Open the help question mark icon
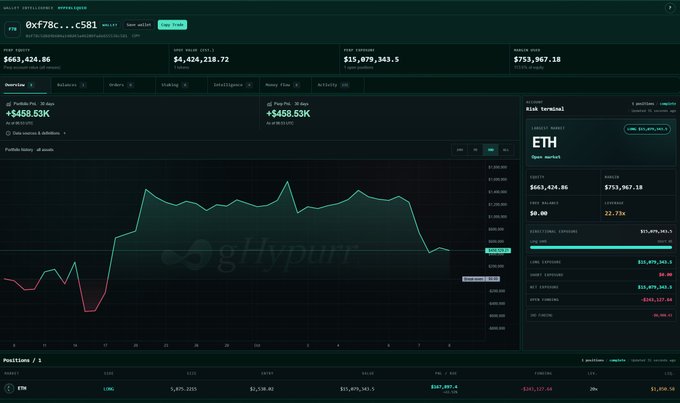 pyautogui.click(x=669, y=7)
